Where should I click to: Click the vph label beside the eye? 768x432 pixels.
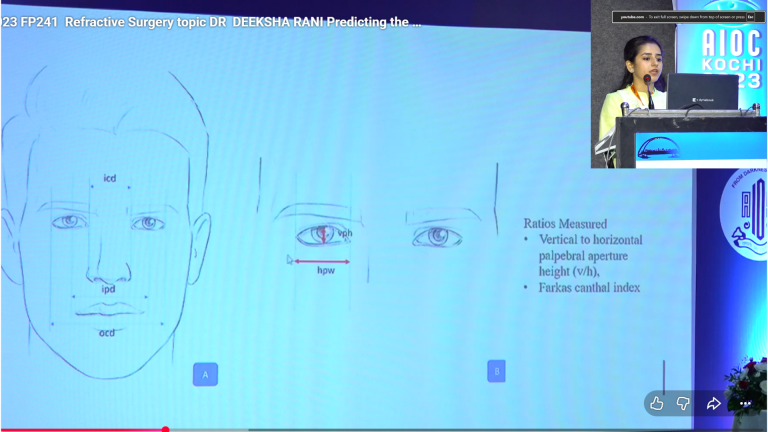coord(345,233)
